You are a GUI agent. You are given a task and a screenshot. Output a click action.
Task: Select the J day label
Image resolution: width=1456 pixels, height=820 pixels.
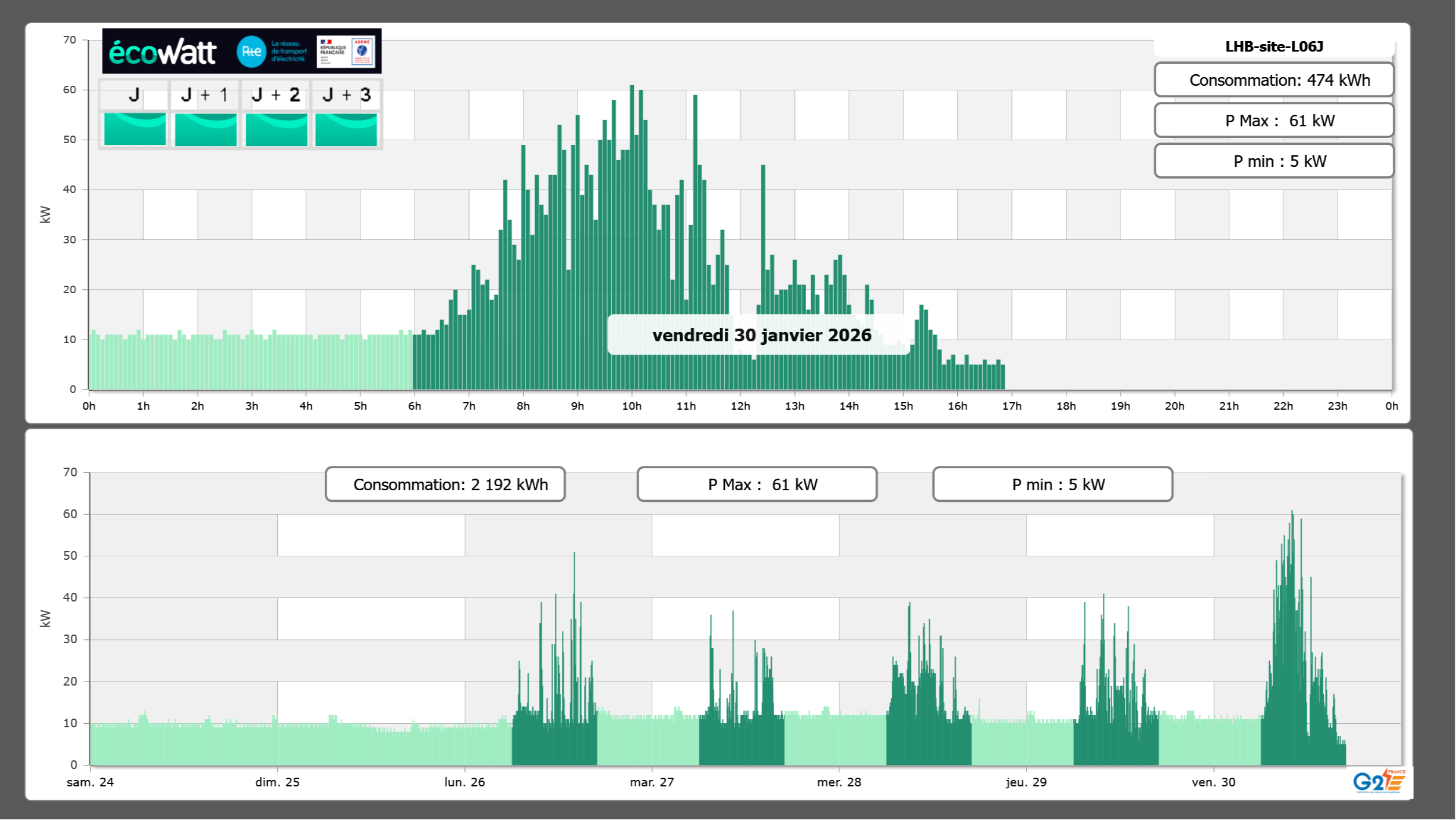tap(134, 95)
